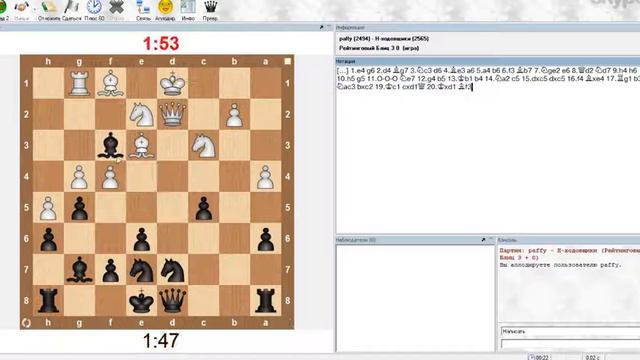Select the white king on d1

172,83
